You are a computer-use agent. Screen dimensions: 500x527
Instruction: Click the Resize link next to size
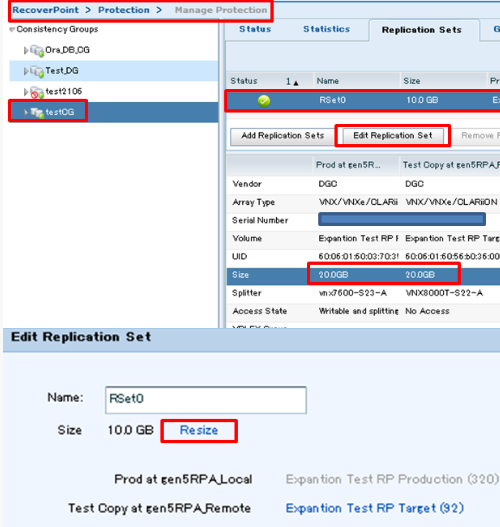tap(199, 430)
